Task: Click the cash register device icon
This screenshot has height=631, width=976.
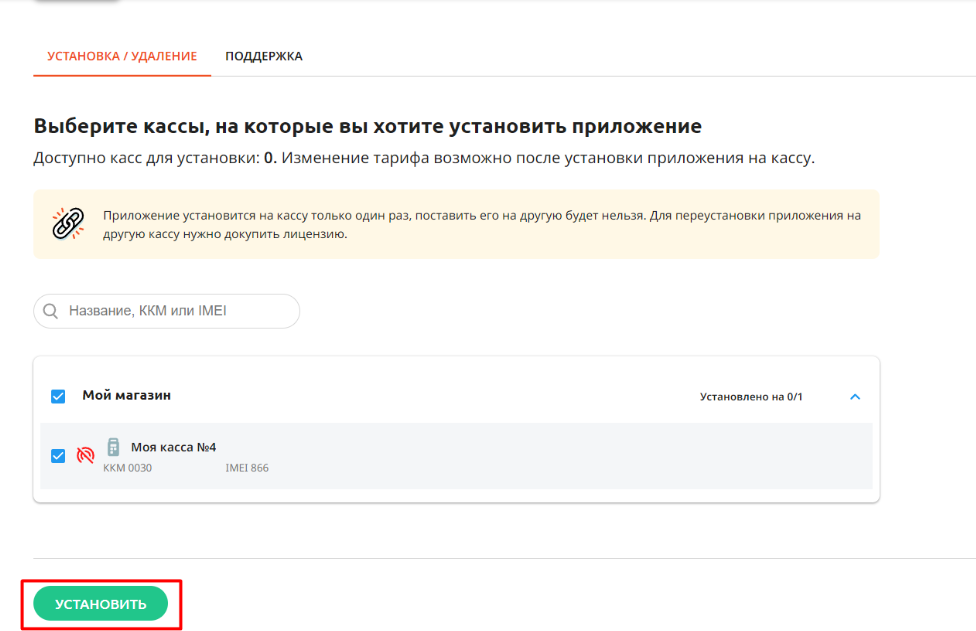Action: click(113, 447)
